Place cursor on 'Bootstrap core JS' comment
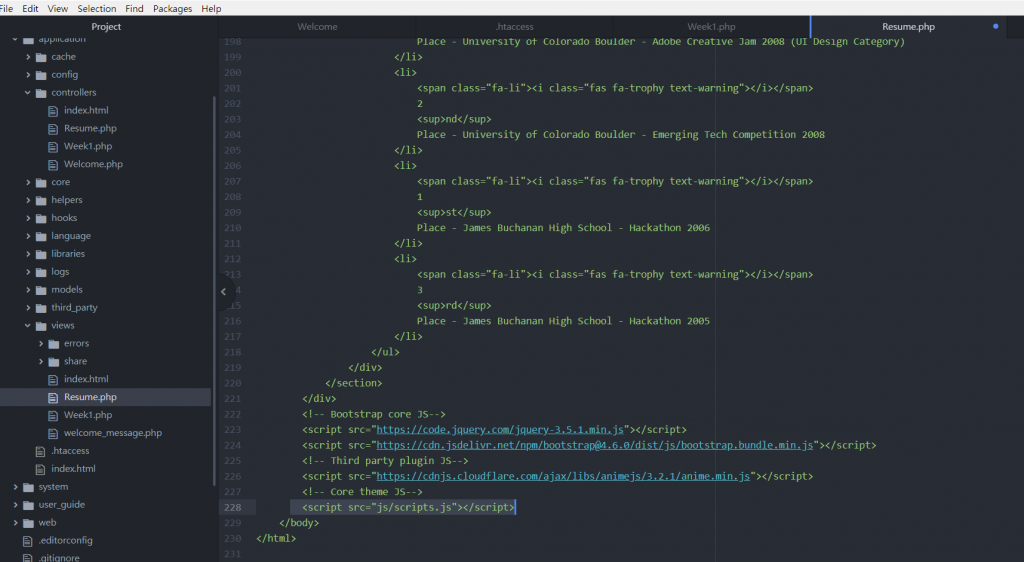Image resolution: width=1024 pixels, height=562 pixels. (x=374, y=414)
